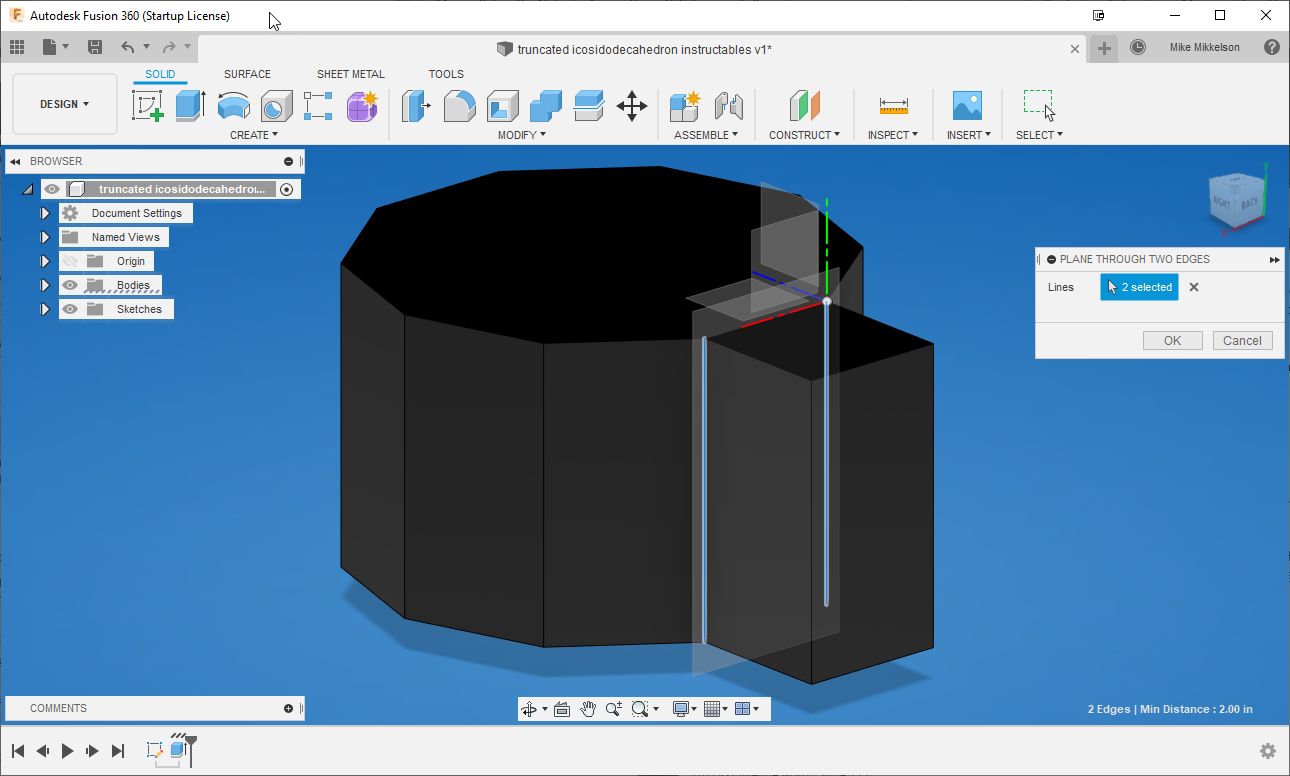Confirm plane creation with OK
1290x776 pixels.
1172,340
